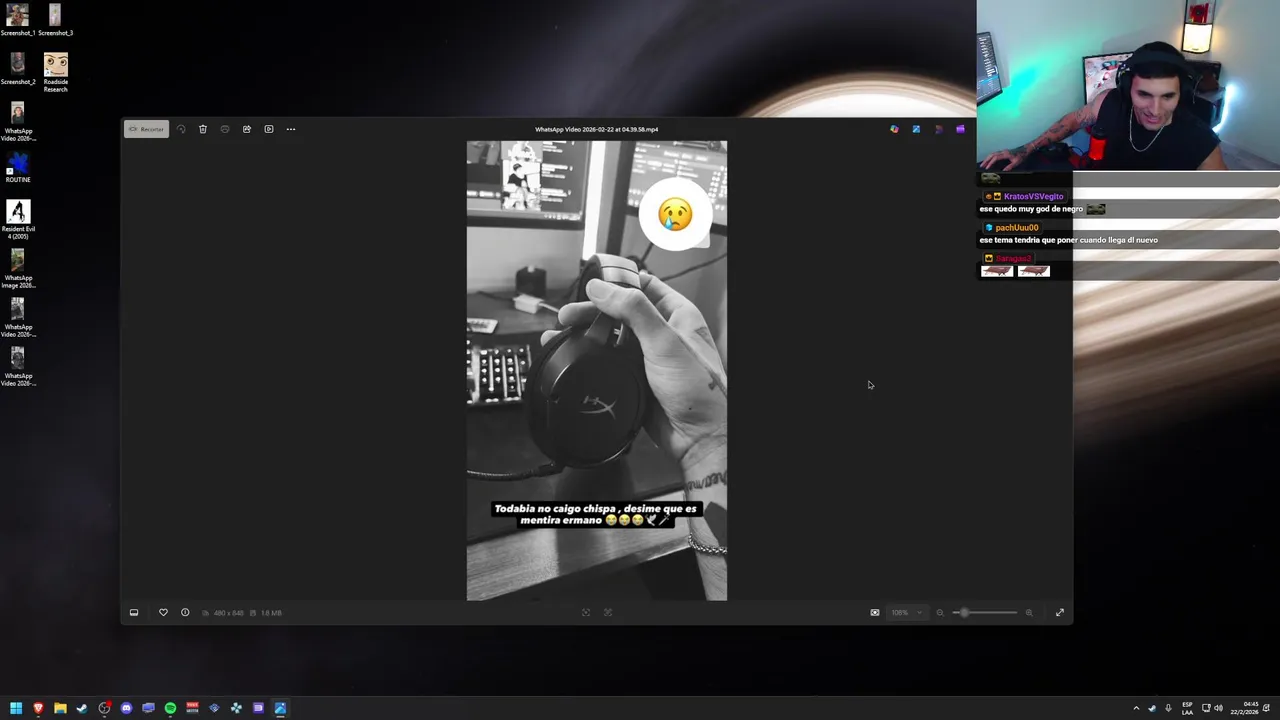1280x720 pixels.
Task: Click the Clipchamp icon in toolbar
Action: coord(960,129)
